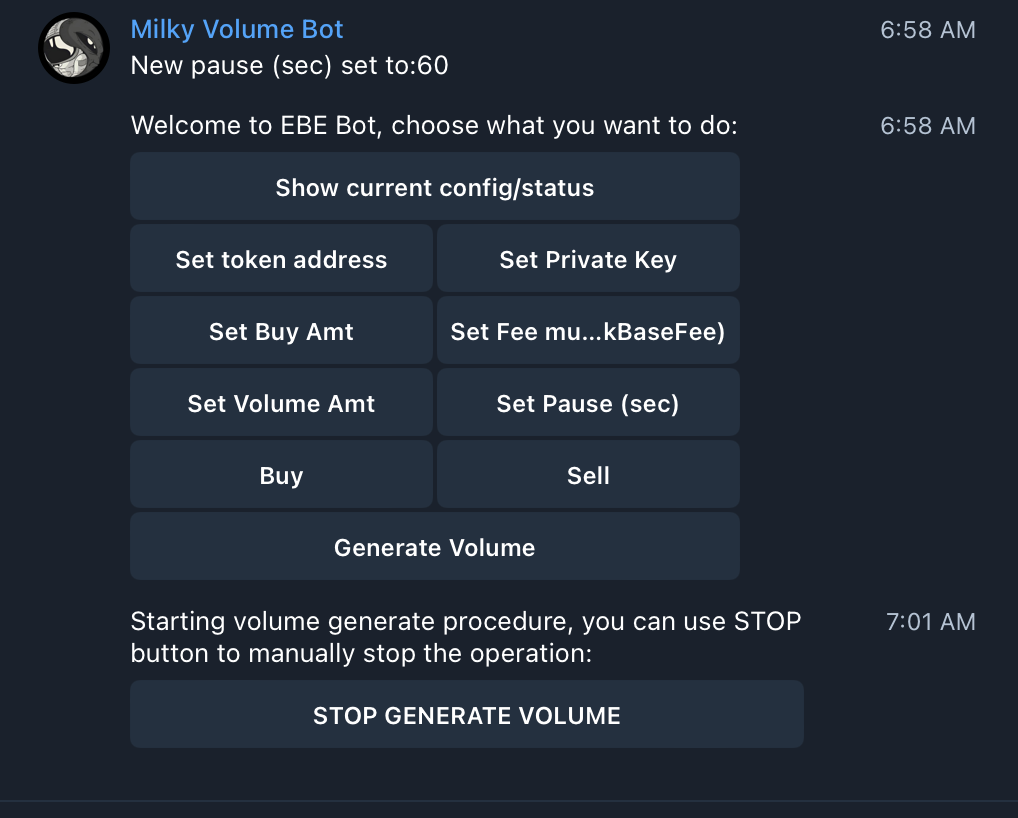Click the 6:58 AM timestamp beside the bot name
1018x818 pixels.
pos(927,30)
